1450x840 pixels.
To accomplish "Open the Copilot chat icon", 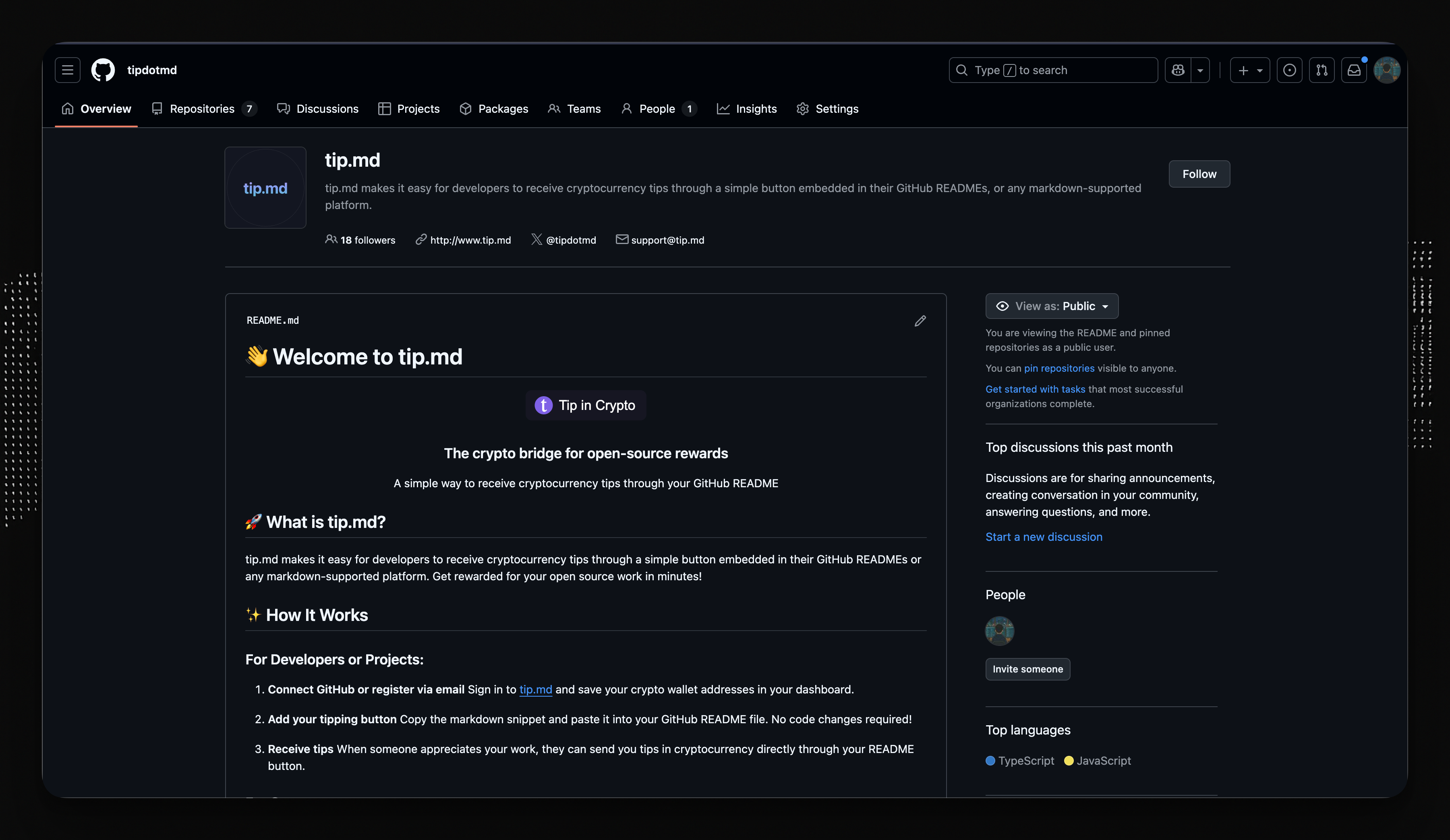I will tap(1178, 70).
